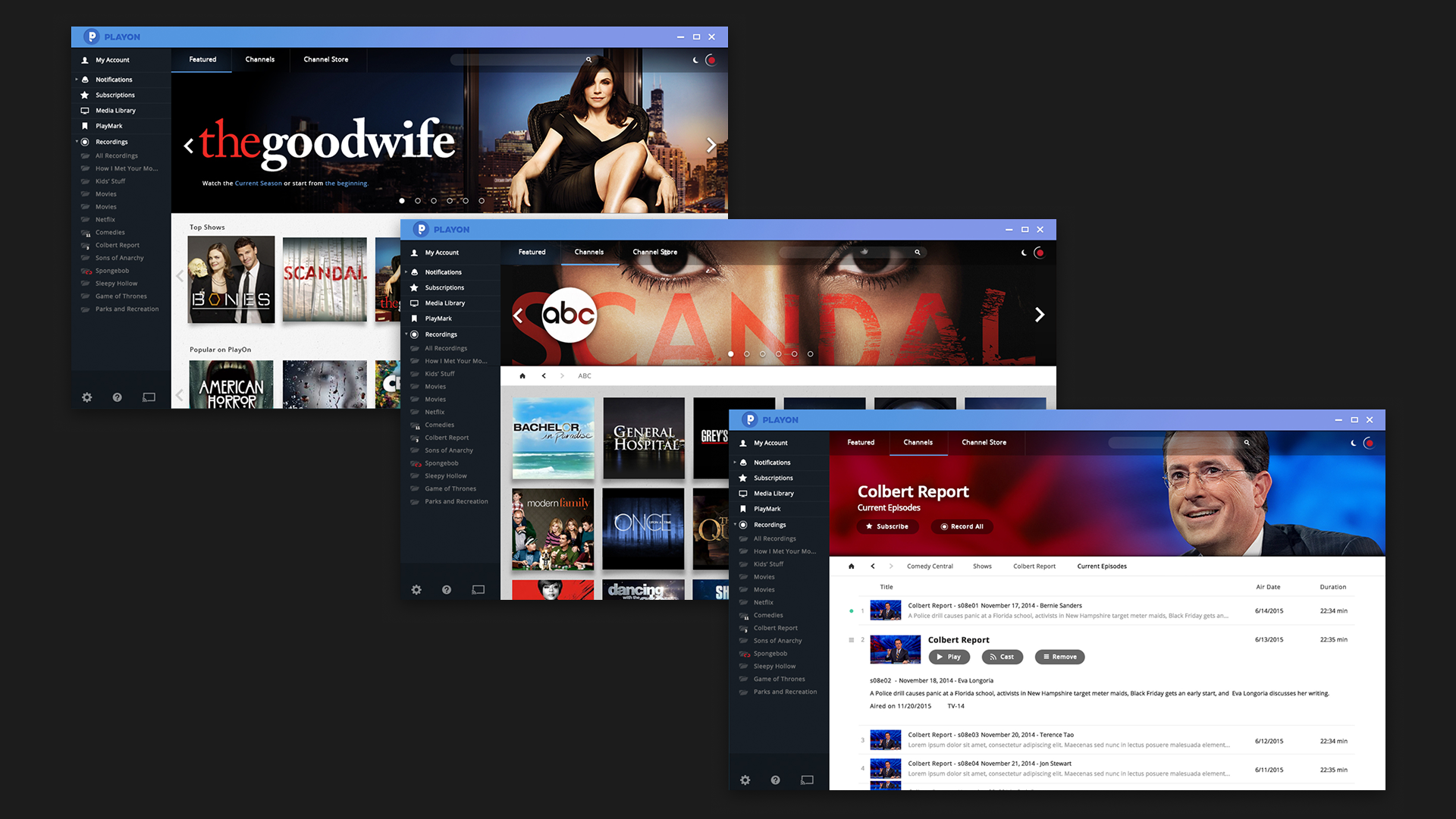Click the search magnifier icon
This screenshot has width=1456, height=819.
(1246, 442)
